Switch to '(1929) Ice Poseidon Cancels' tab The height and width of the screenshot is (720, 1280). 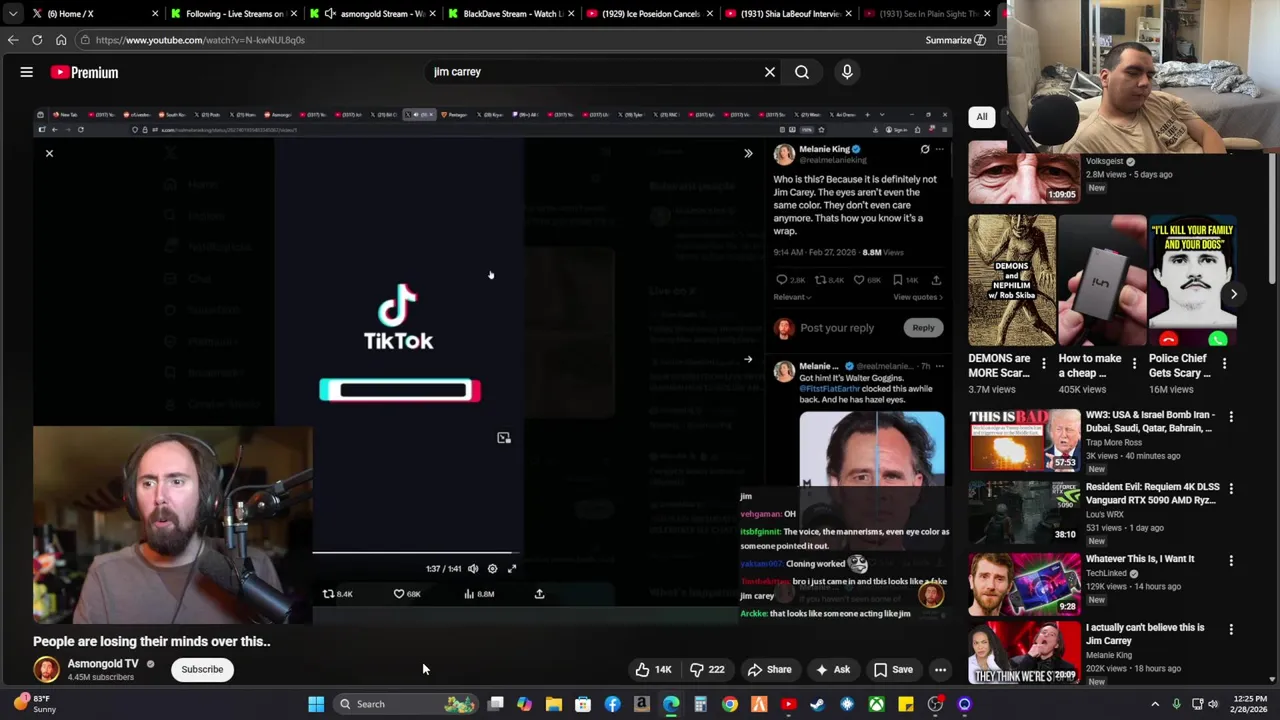coord(648,14)
